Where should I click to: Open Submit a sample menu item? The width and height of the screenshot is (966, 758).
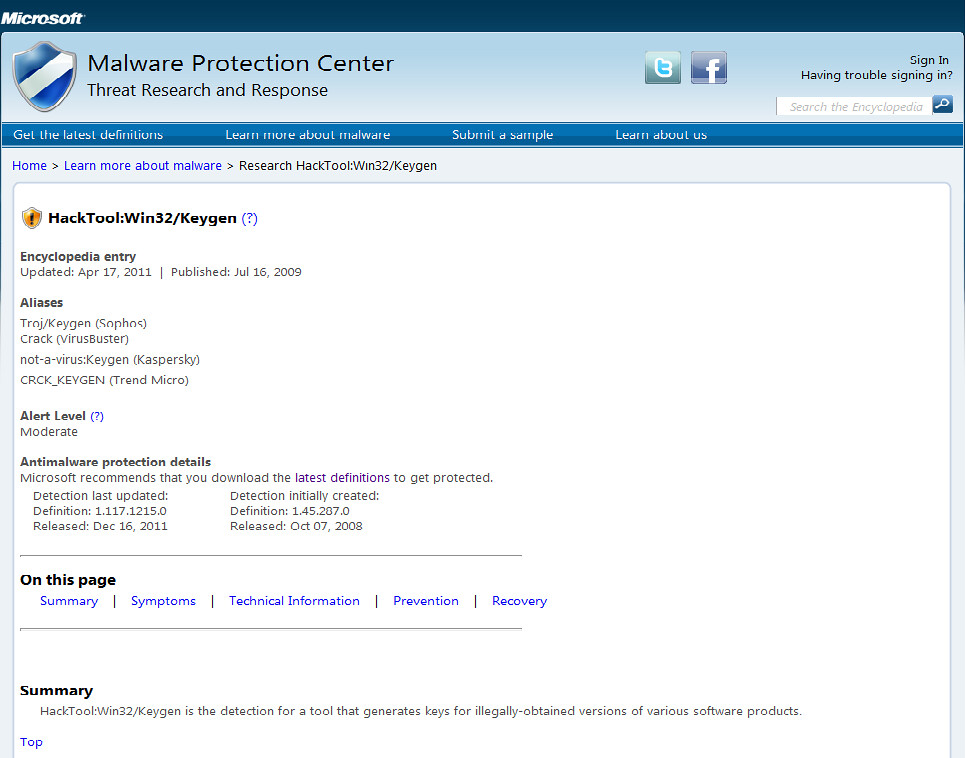pos(502,134)
